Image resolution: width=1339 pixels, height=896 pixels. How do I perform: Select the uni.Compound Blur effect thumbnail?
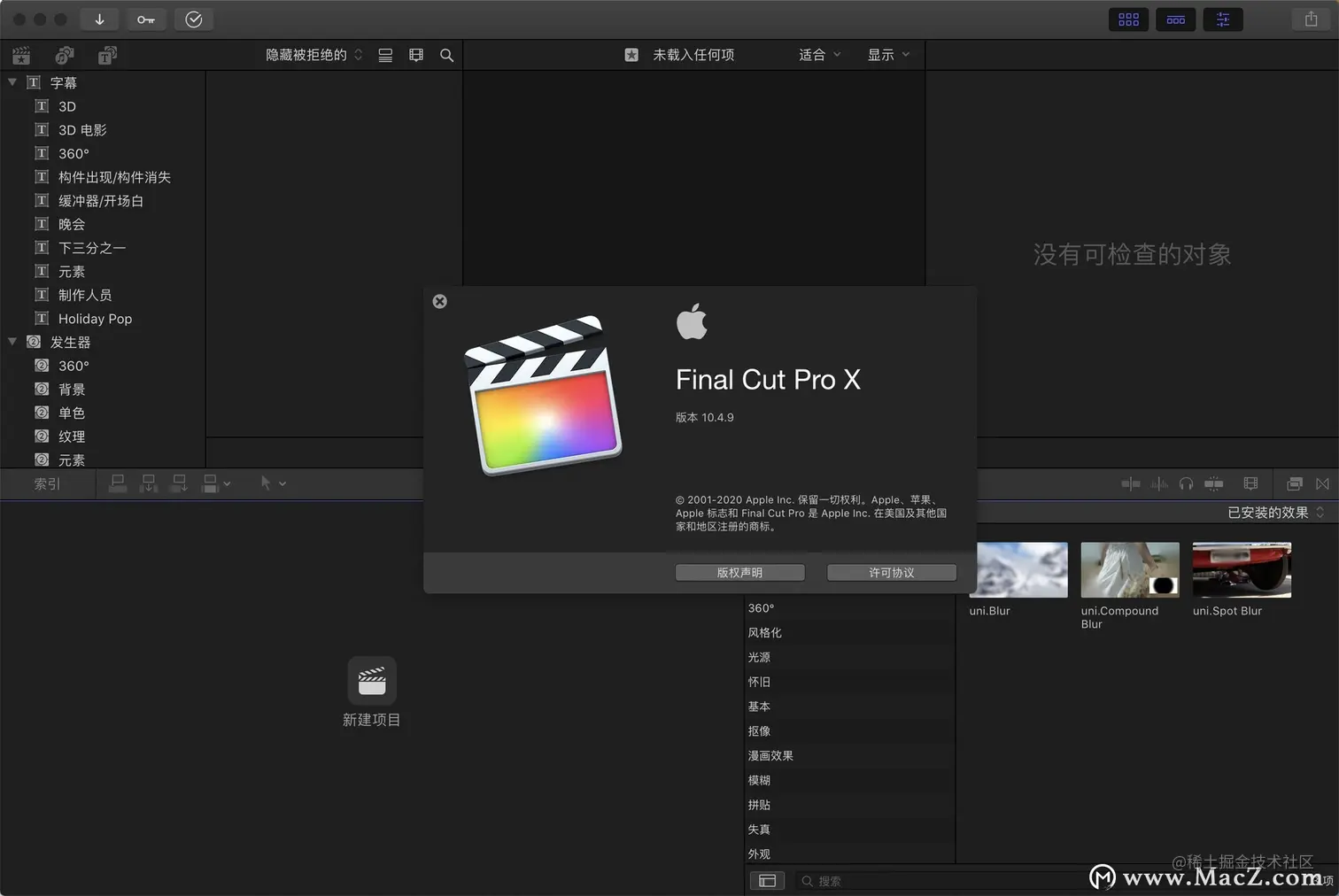[1130, 569]
